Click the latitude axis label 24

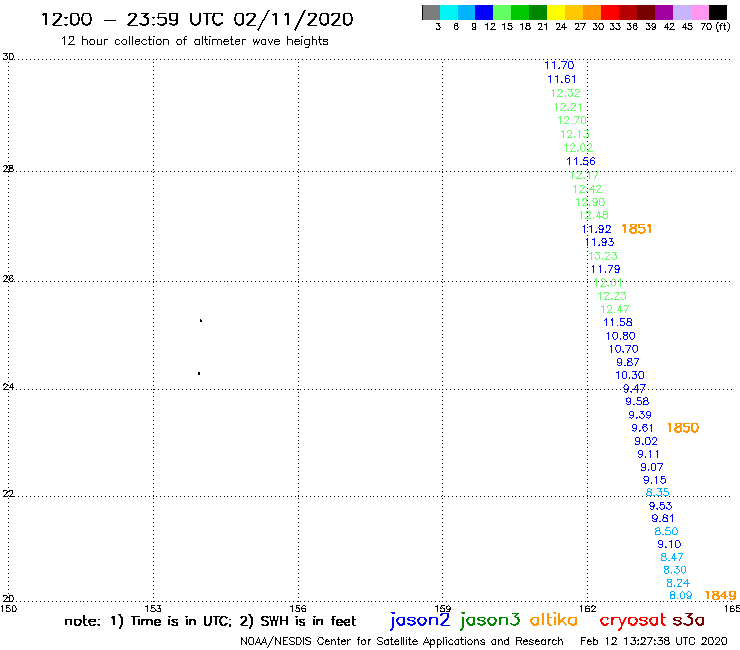click(x=8, y=387)
